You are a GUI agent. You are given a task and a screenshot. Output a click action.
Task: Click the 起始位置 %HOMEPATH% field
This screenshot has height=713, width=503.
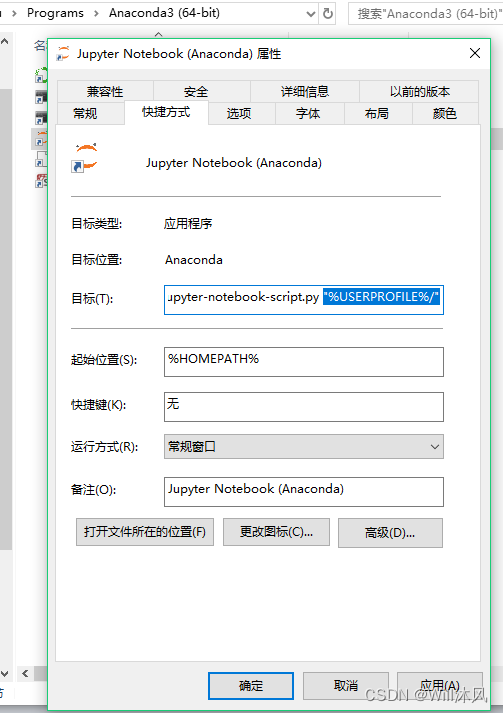[304, 362]
